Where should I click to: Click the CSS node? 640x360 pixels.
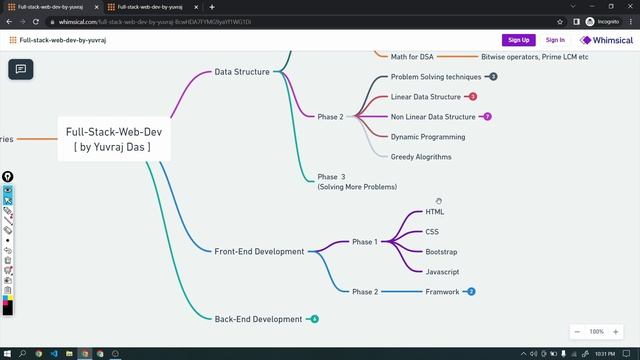click(432, 232)
